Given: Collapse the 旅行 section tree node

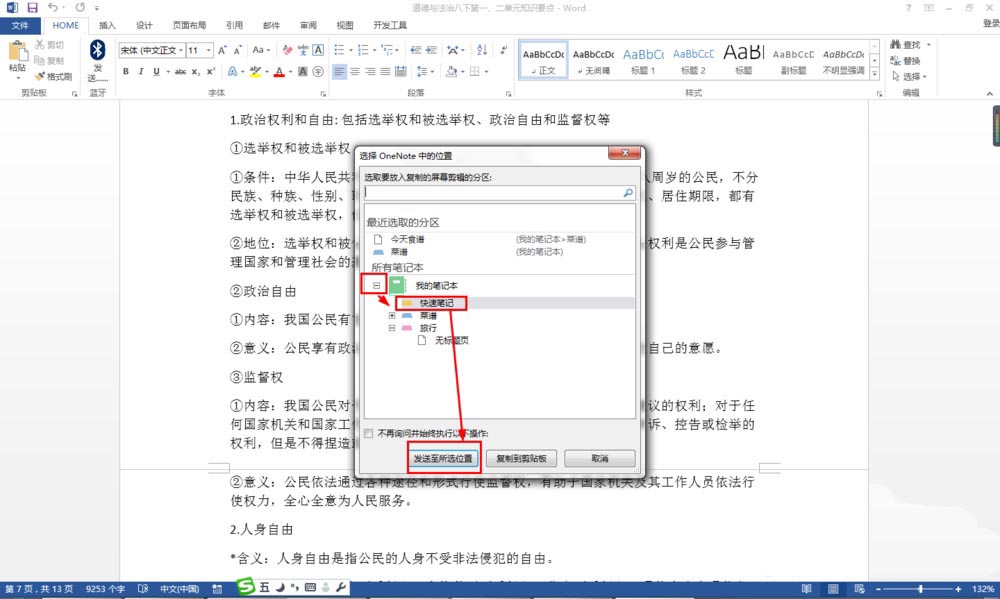Looking at the screenshot, I should [392, 328].
